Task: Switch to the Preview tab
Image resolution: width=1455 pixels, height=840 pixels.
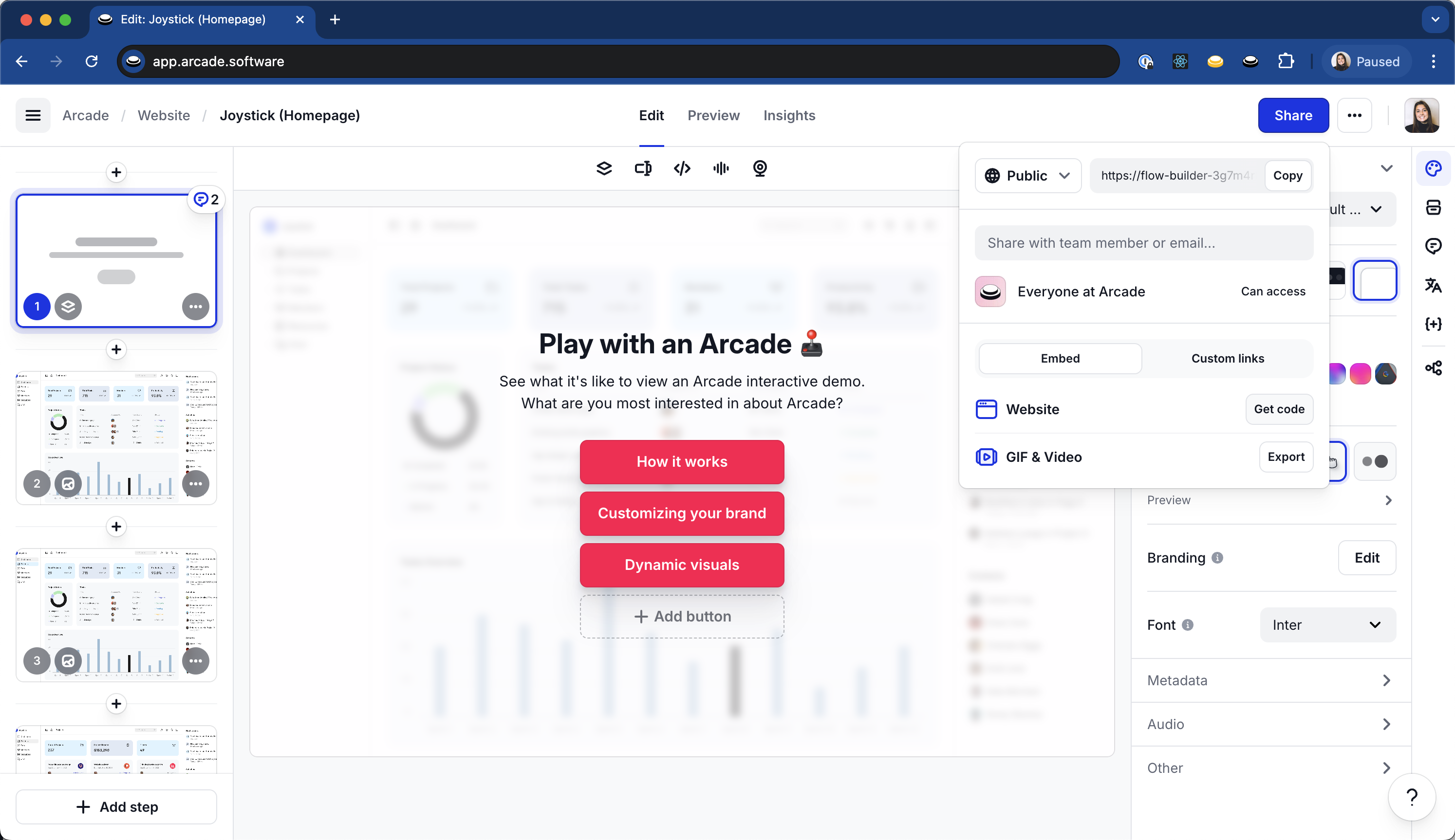Action: click(x=713, y=115)
